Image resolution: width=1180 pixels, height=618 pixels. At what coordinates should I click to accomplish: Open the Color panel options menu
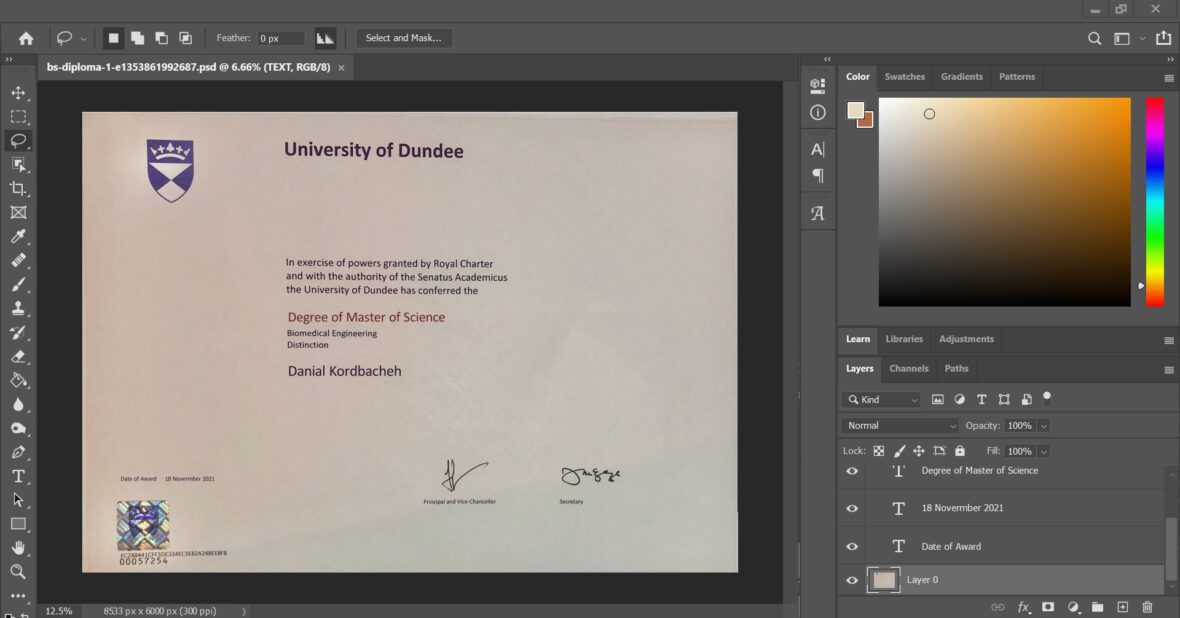tap(1169, 78)
